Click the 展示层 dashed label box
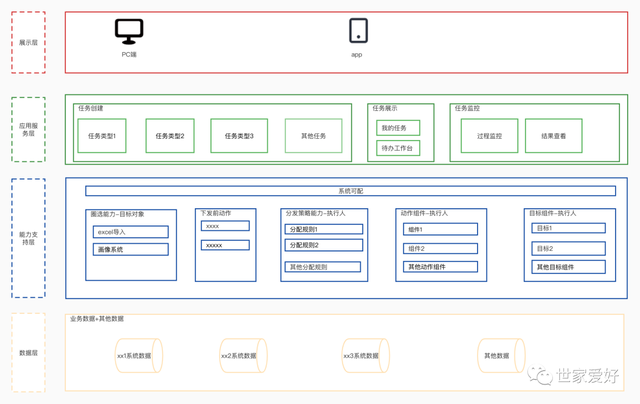This screenshot has height=404, width=640. 28,42
